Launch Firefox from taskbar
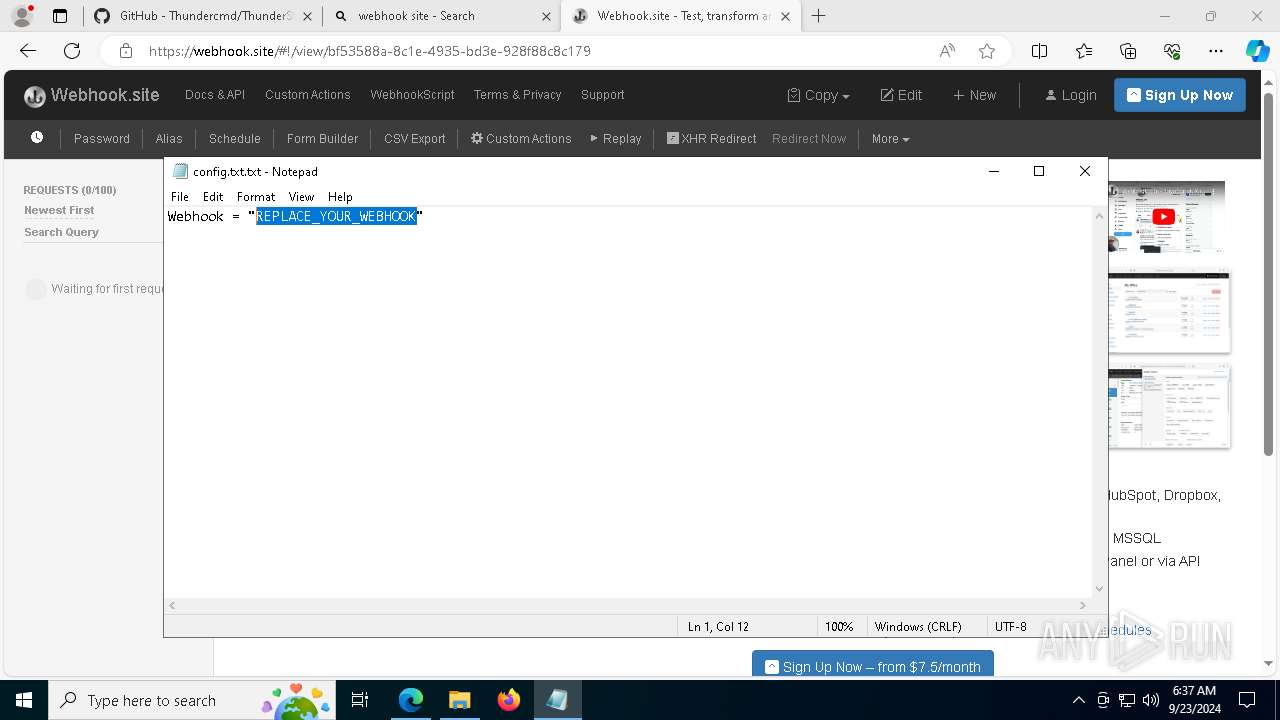Screen dimensions: 1280x720 click(508, 700)
